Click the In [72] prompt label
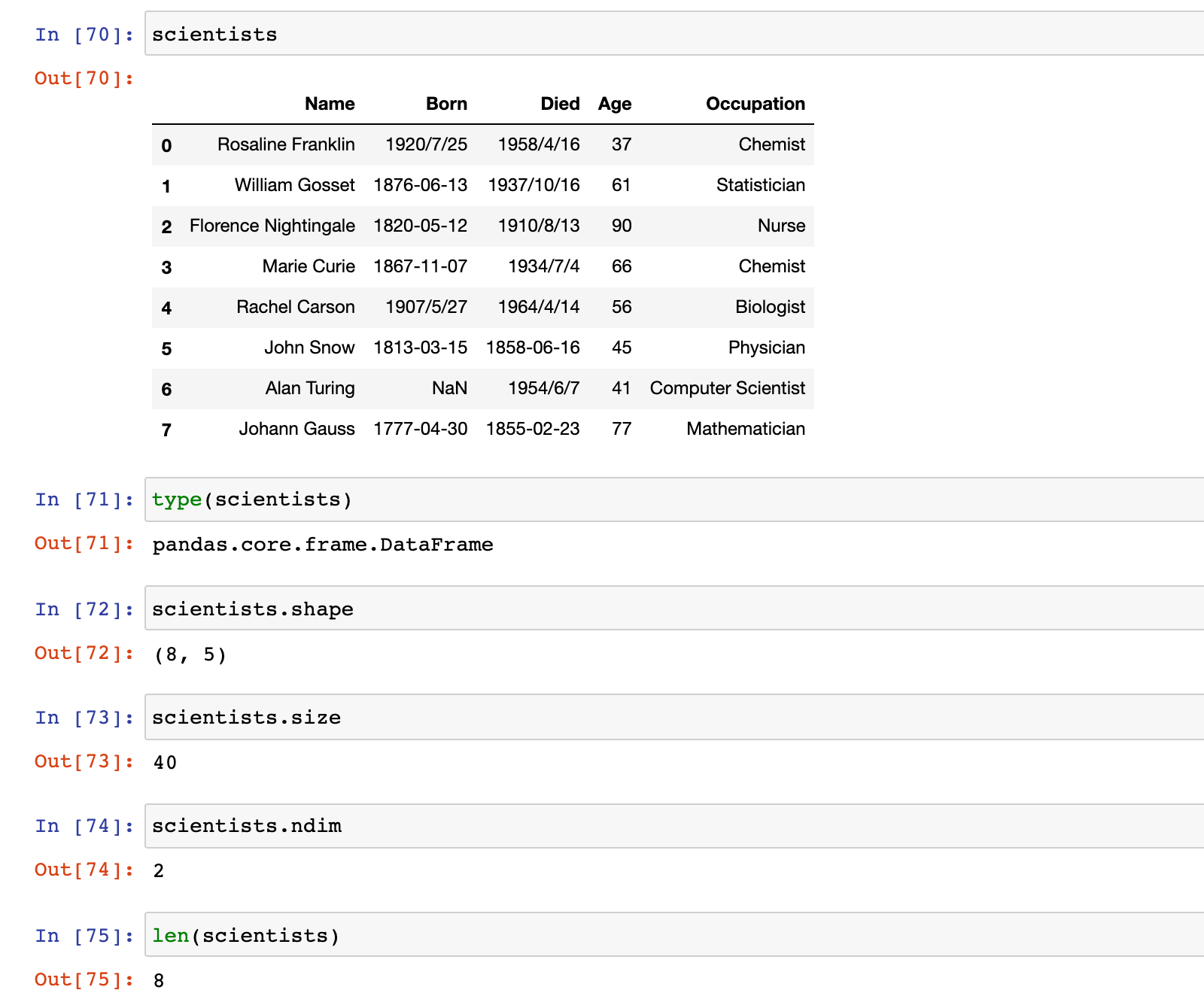Screen dimensions: 1204x1002 point(84,609)
